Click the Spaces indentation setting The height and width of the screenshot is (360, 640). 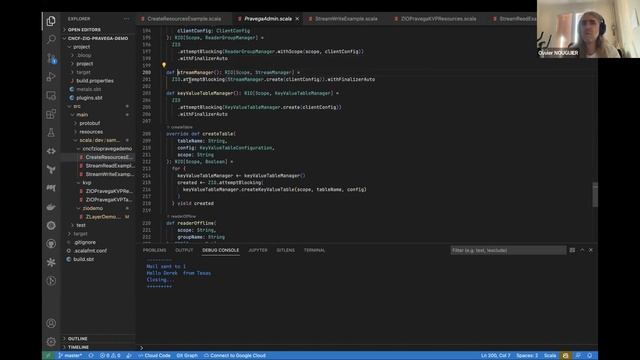point(527,356)
